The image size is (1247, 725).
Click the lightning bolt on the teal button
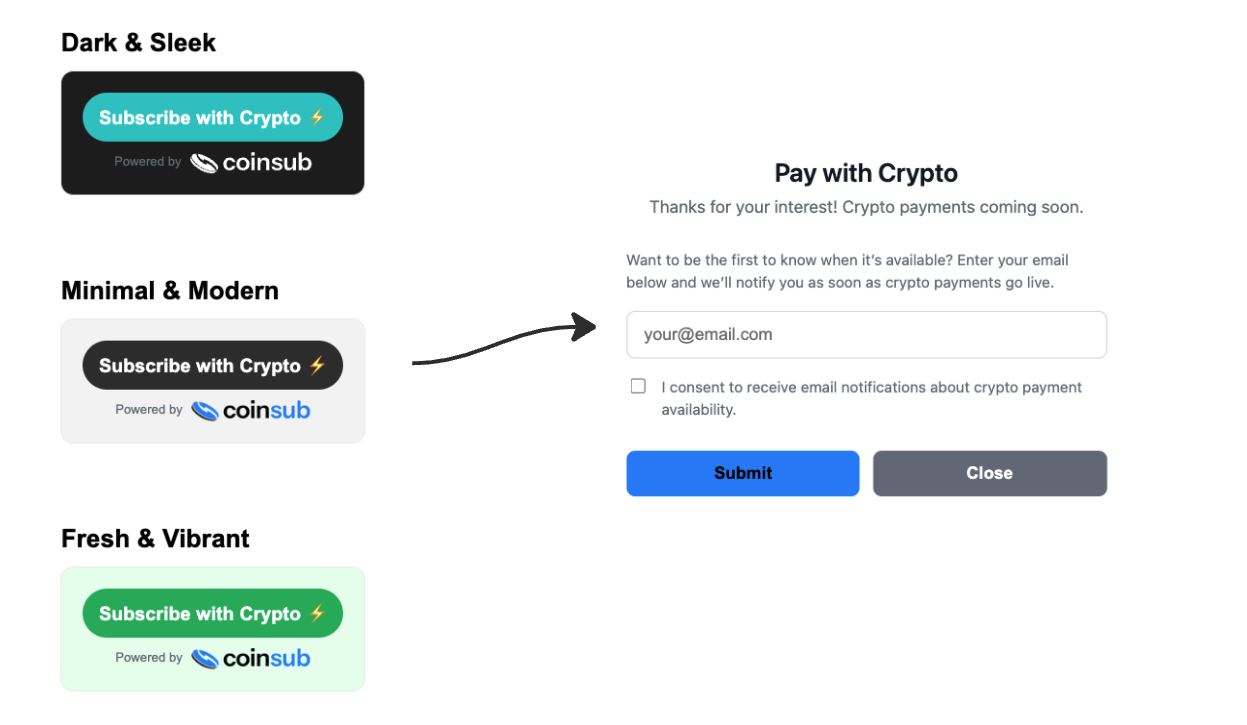click(x=317, y=118)
